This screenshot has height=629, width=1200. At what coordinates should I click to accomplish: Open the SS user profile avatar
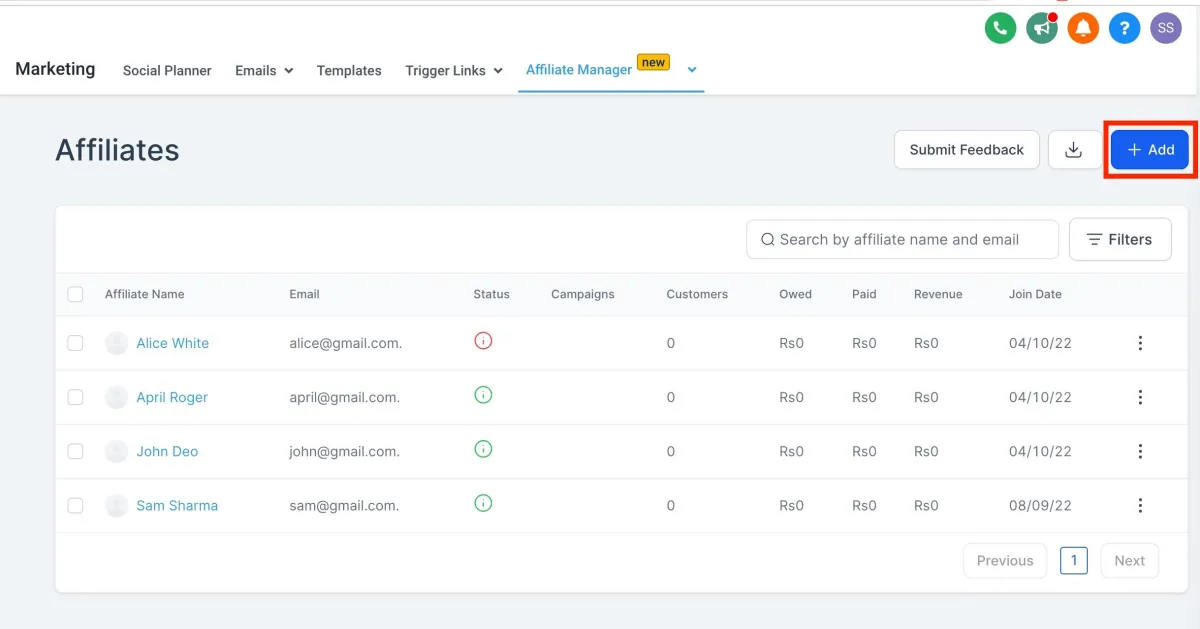coord(1166,28)
